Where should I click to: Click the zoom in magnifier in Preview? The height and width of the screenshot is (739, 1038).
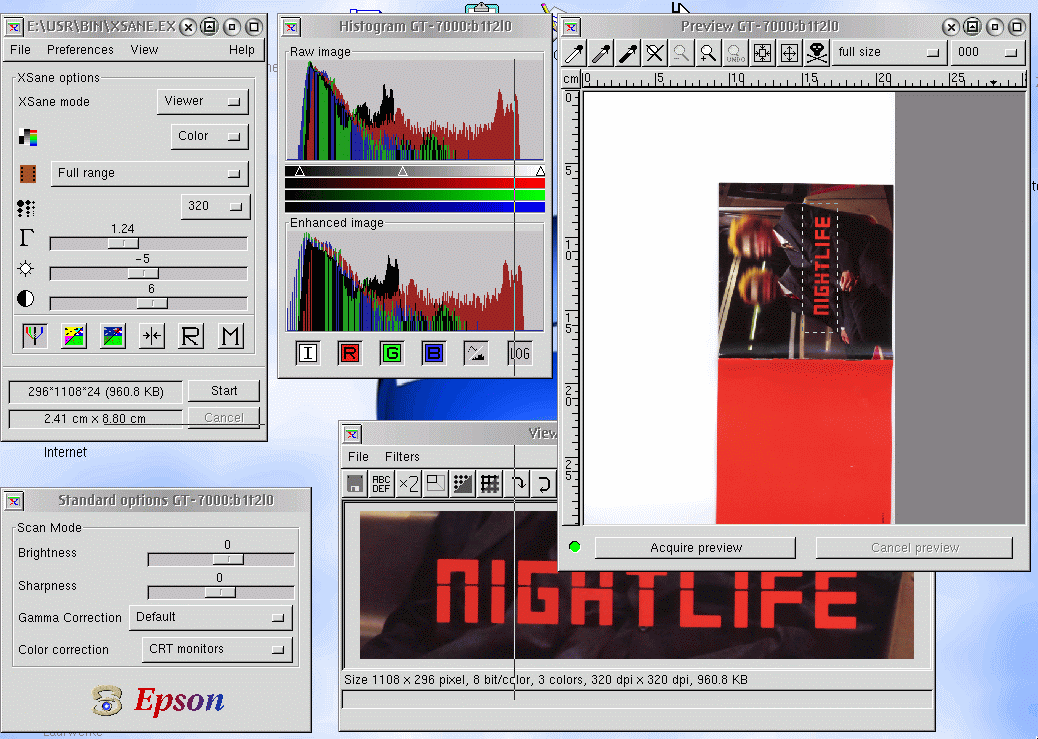[x=708, y=53]
